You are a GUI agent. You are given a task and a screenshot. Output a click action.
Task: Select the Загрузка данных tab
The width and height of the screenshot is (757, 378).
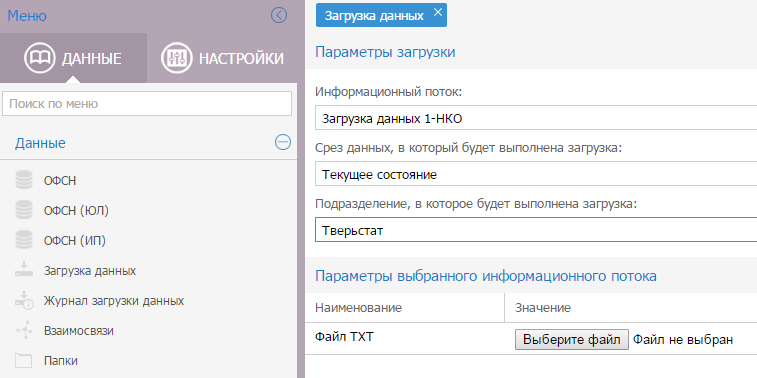[374, 15]
